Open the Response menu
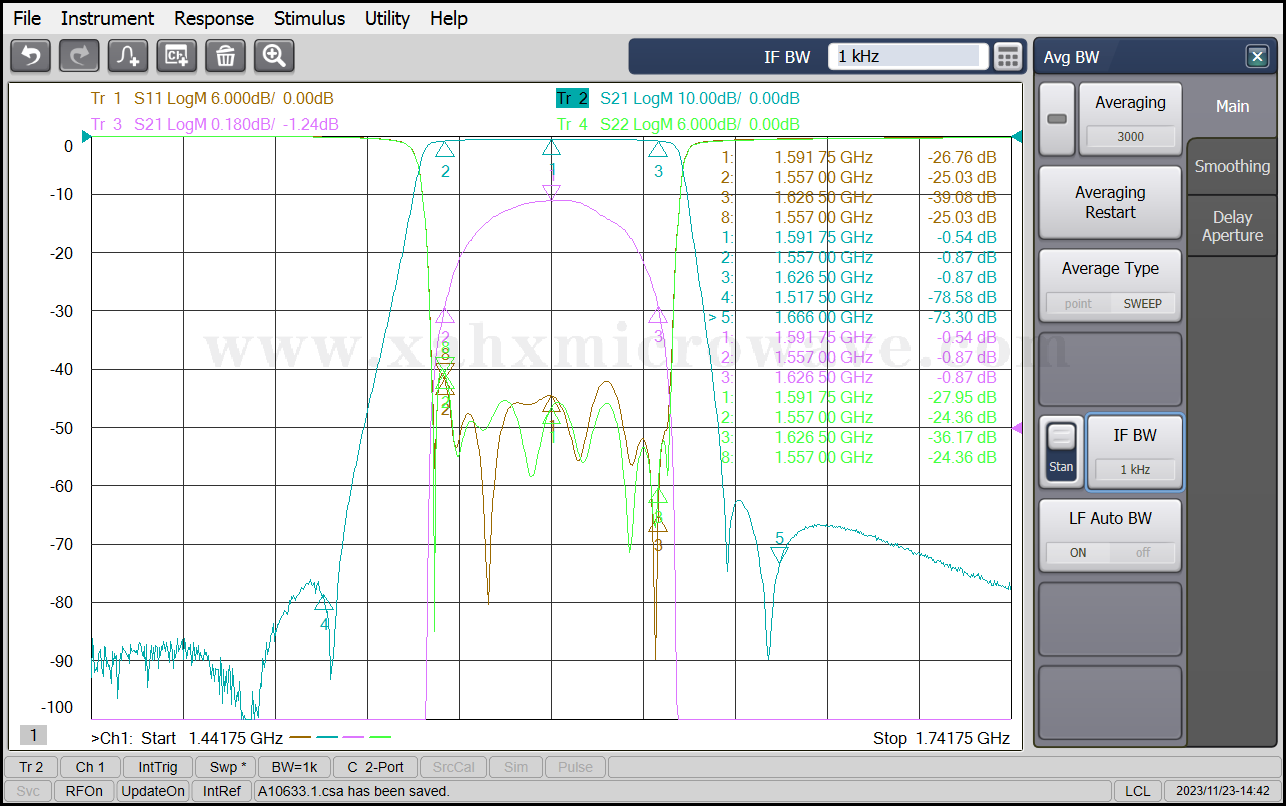Image resolution: width=1286 pixels, height=806 pixels. 213,18
